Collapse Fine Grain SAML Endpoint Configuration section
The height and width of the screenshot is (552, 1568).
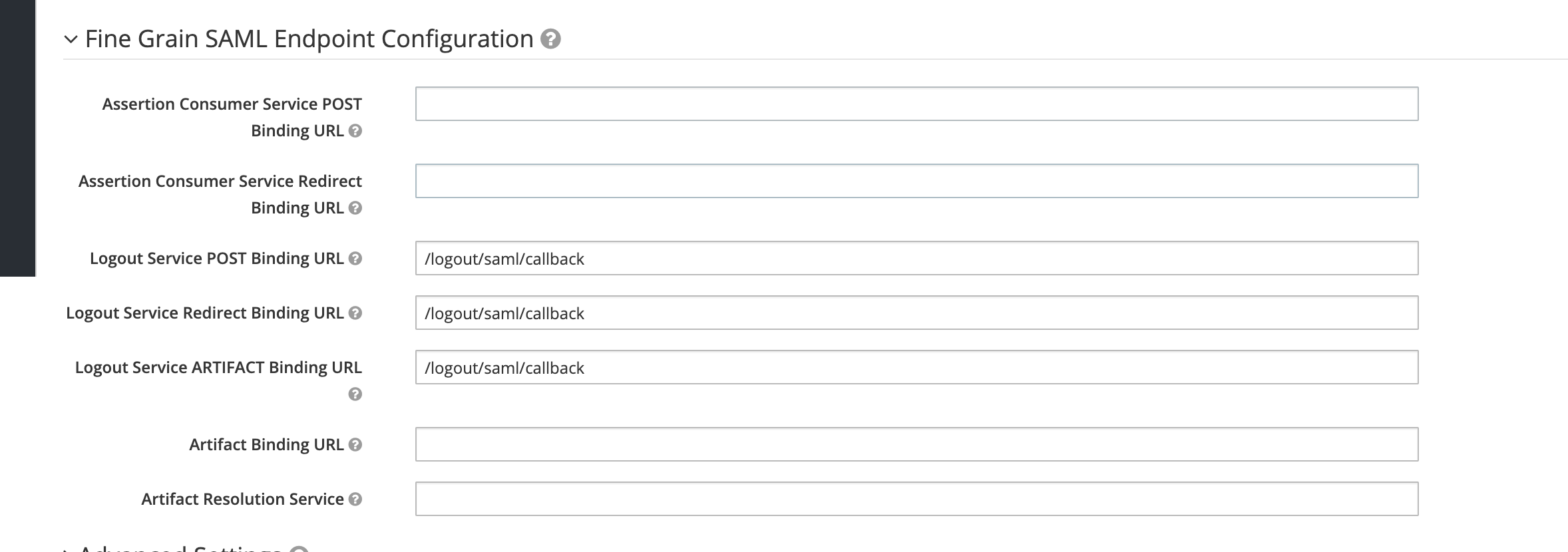71,39
